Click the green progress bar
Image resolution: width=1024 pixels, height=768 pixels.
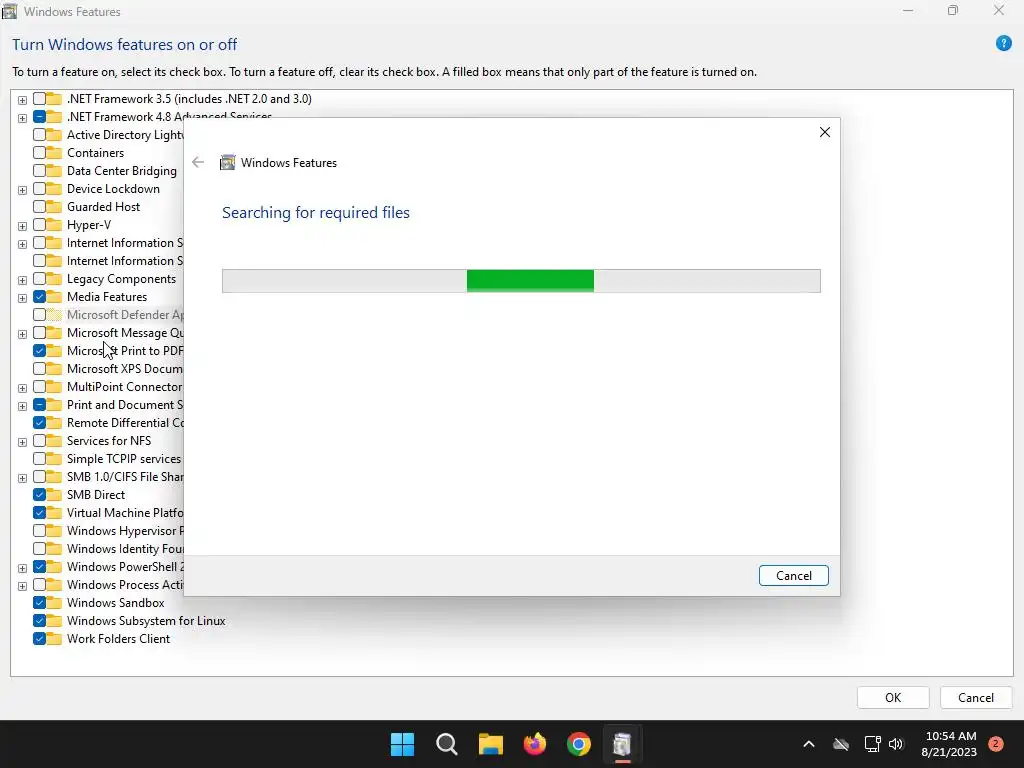(x=530, y=281)
